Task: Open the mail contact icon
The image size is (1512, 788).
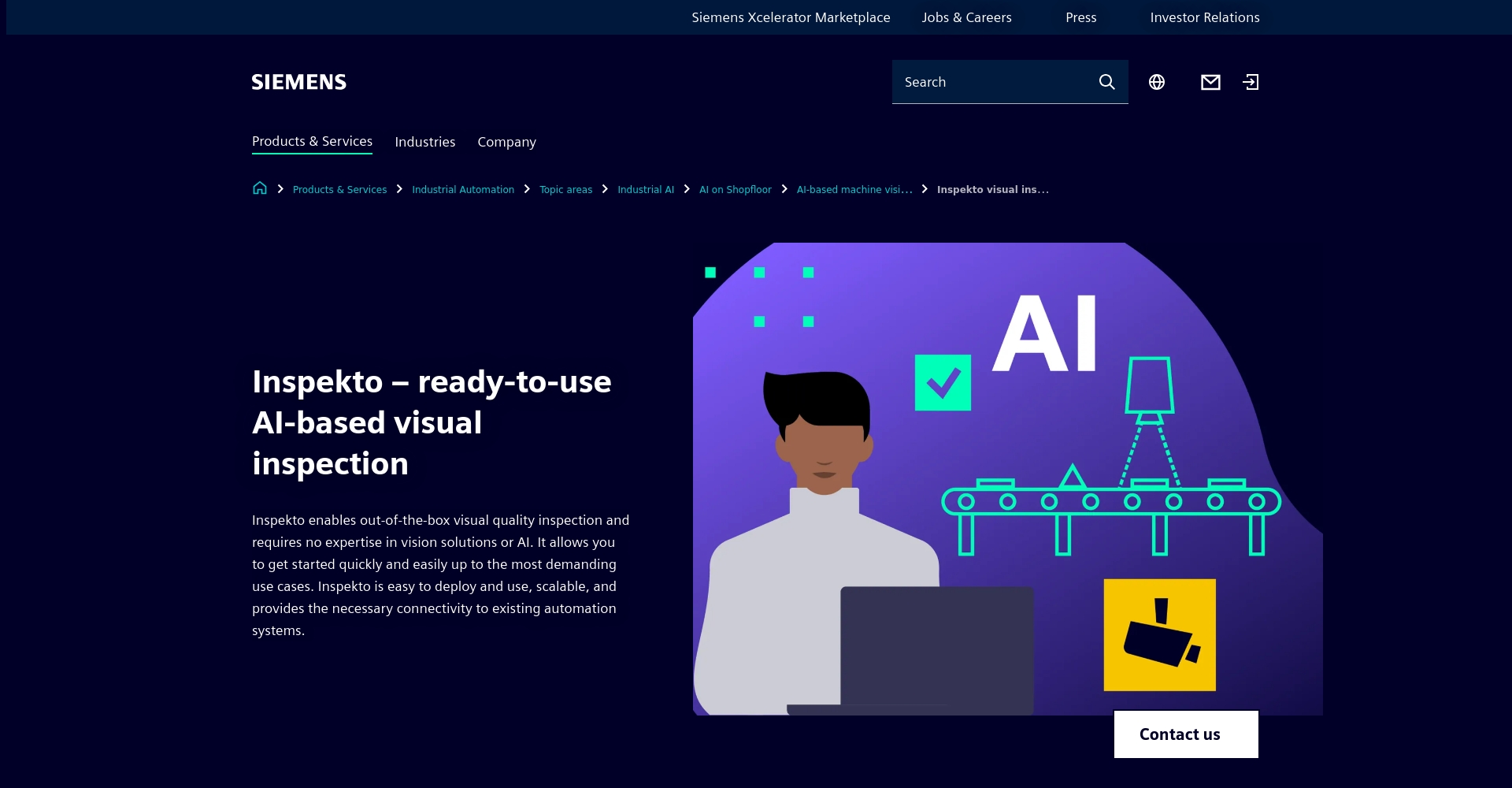Action: (1210, 82)
